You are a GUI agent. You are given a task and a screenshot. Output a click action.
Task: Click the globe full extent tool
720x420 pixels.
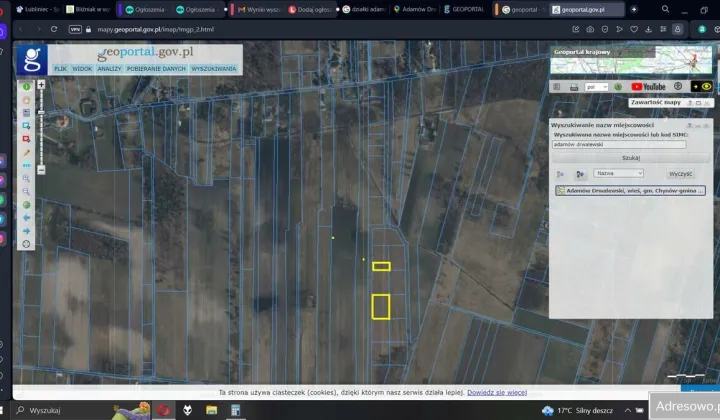point(26,204)
